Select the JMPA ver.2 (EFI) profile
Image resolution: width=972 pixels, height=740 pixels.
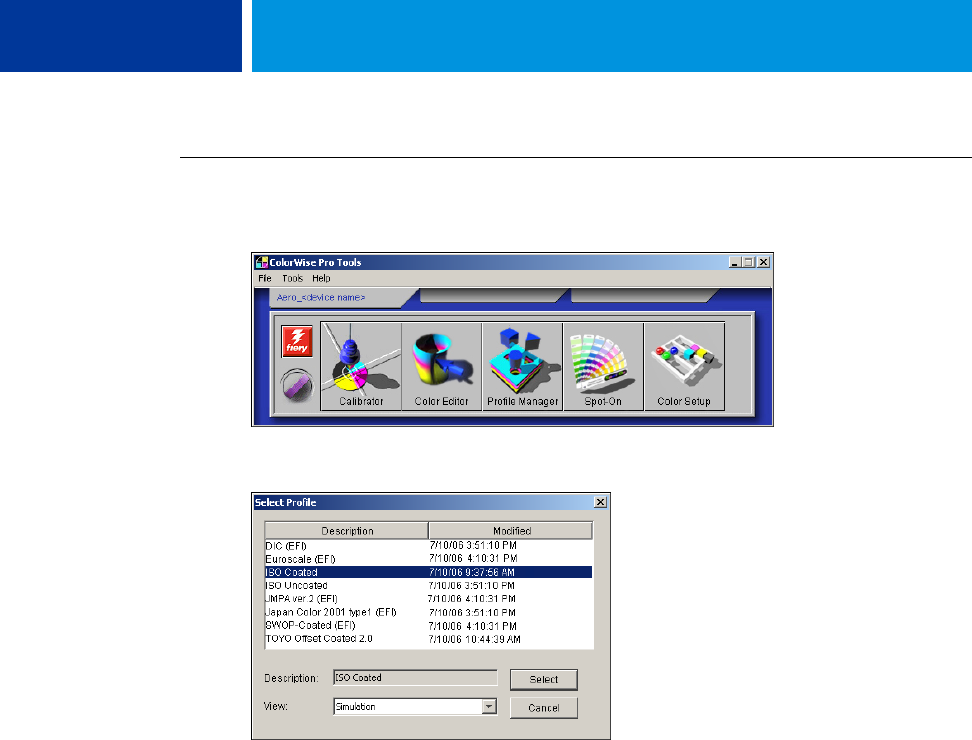click(428, 599)
